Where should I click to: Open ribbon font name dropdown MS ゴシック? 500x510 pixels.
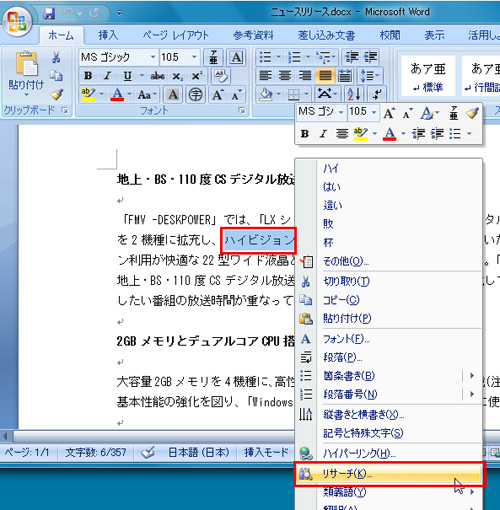coord(153,57)
